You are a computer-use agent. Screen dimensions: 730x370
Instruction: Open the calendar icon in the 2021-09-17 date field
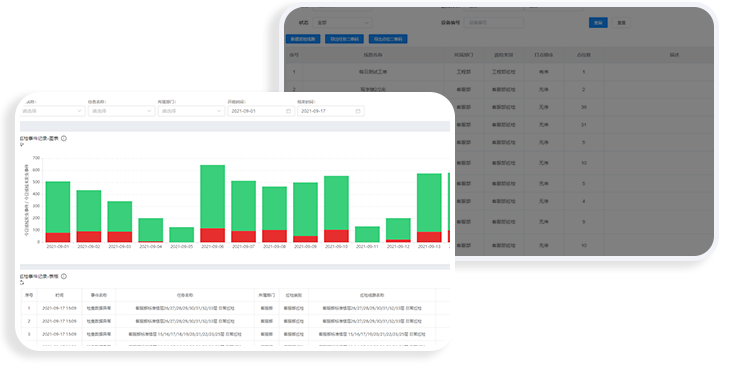tap(358, 111)
